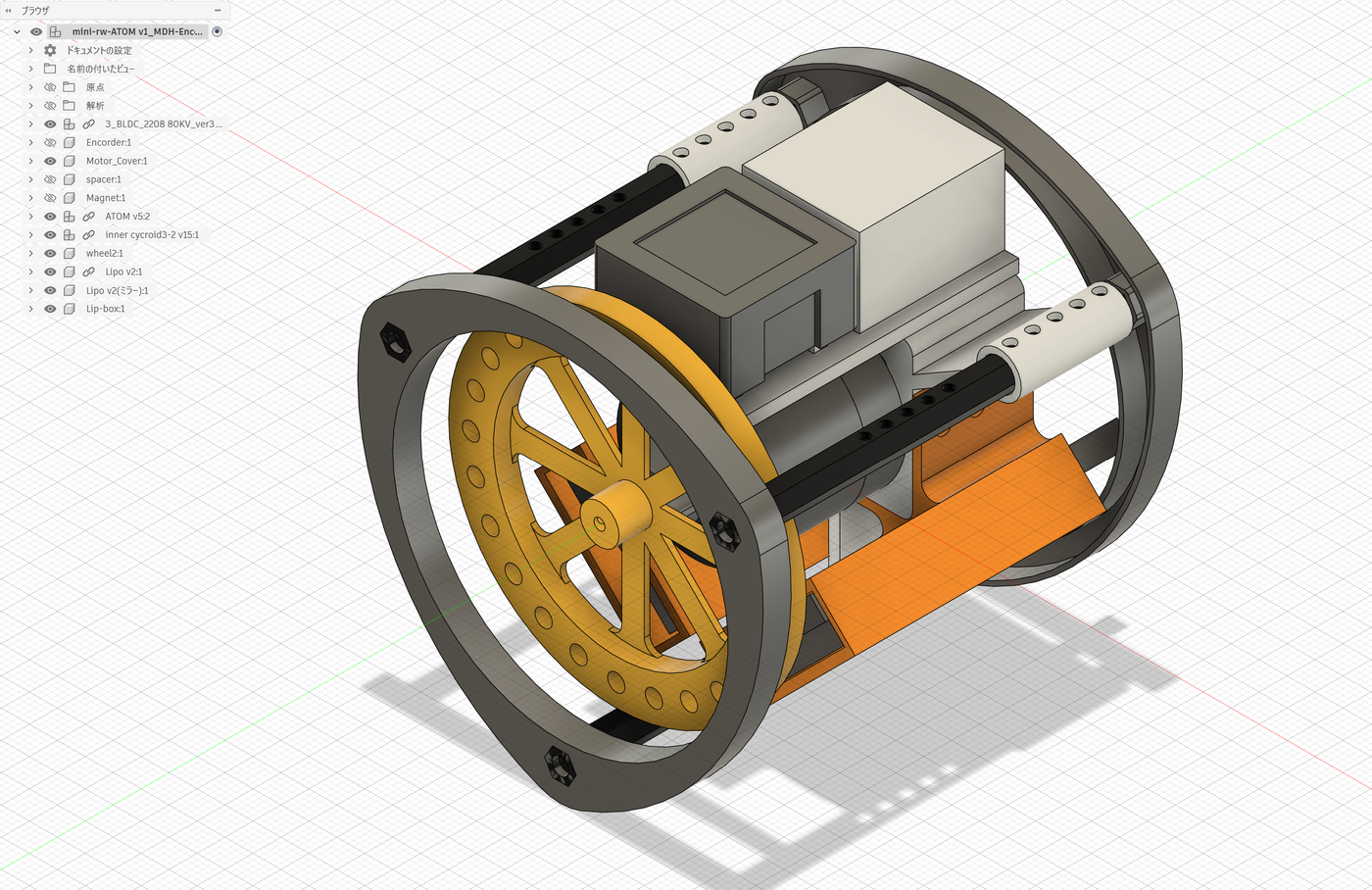Screen dimensions: 1372x890
Task: Expand the inner cycroid3-2 v15:1 node
Action: point(30,235)
